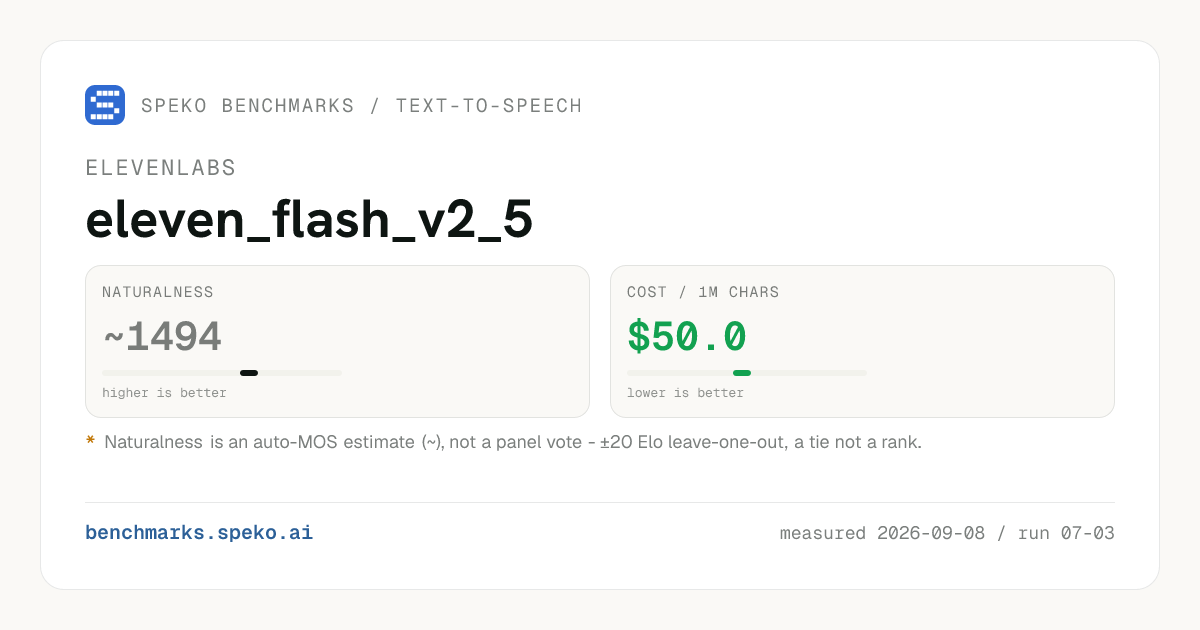Viewport: 1200px width, 630px height.
Task: Click the TEXT-TO-SPEECH breadcrumb segment
Action: point(489,105)
